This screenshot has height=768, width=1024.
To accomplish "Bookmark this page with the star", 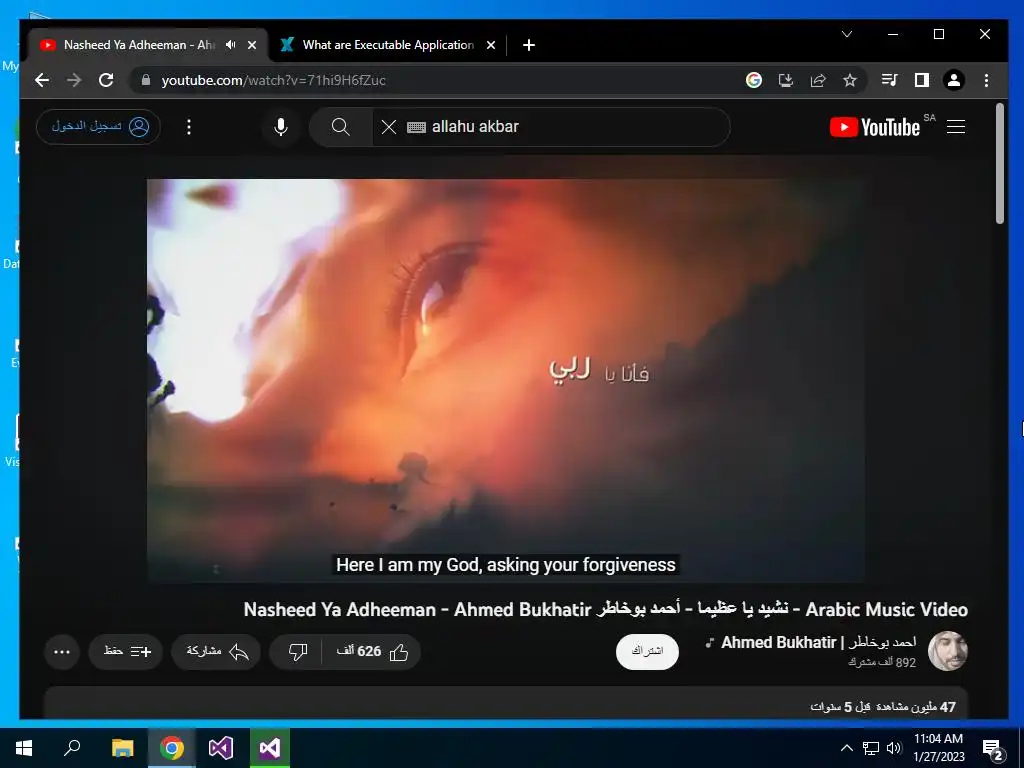I will pyautogui.click(x=850, y=80).
